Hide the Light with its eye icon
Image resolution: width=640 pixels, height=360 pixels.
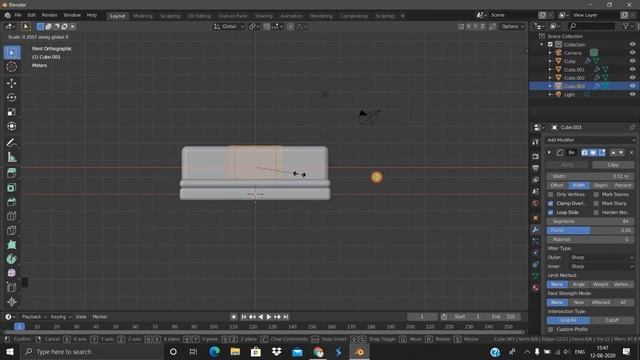coord(632,94)
